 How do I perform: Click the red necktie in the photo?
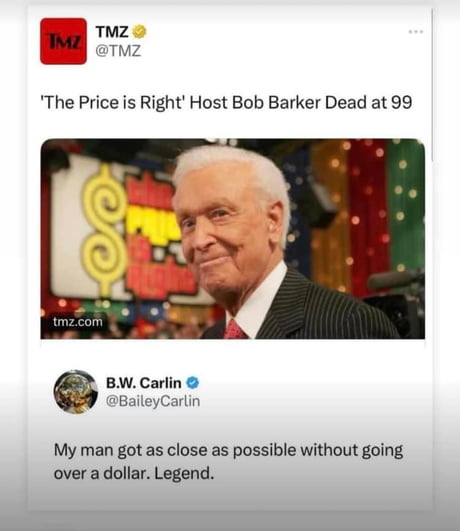(x=234, y=330)
